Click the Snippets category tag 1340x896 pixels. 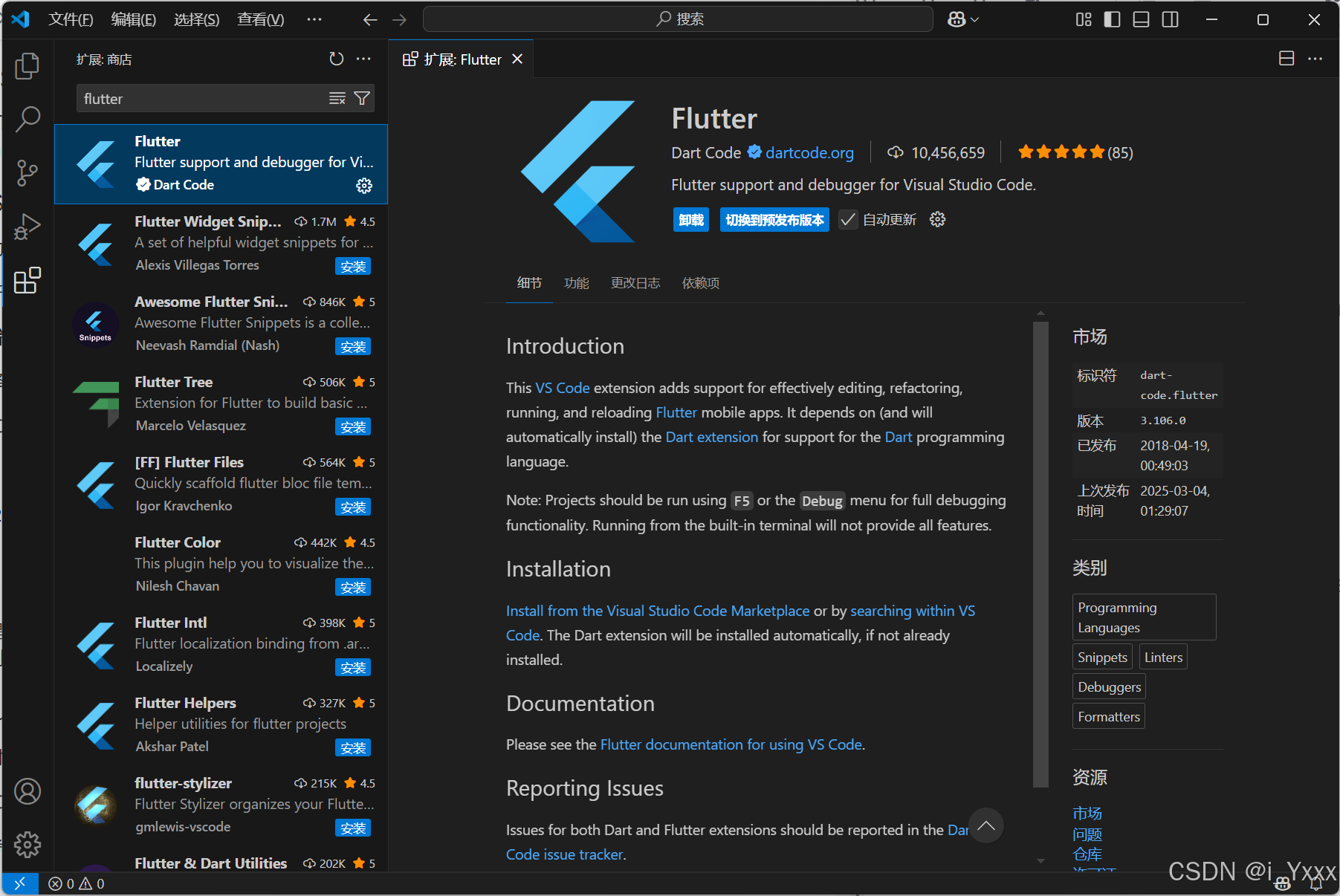coord(1102,658)
